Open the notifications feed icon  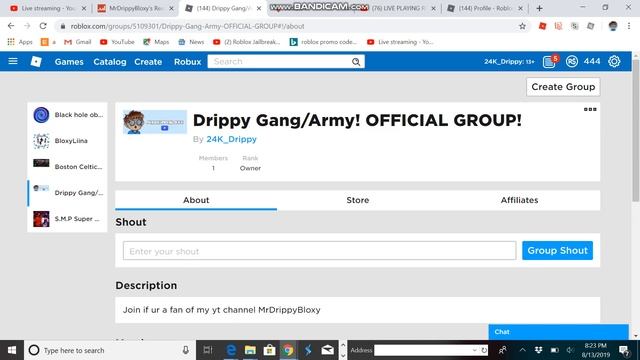click(549, 62)
